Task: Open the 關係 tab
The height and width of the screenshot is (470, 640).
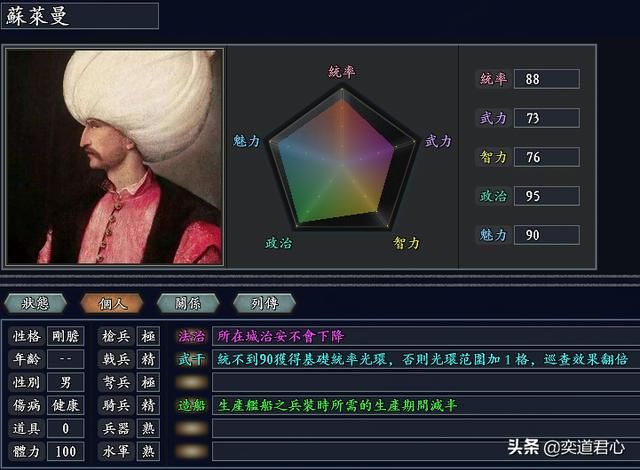Action: click(188, 303)
